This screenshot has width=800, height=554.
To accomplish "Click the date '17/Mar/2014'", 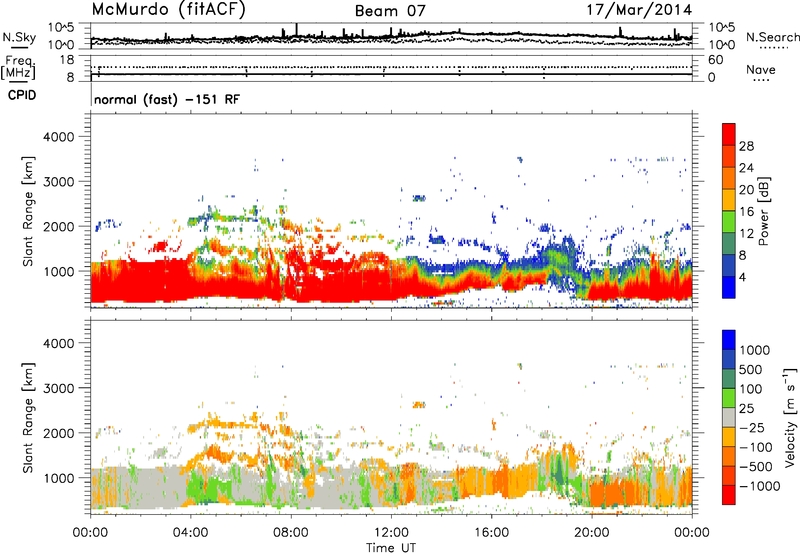I will (x=639, y=10).
